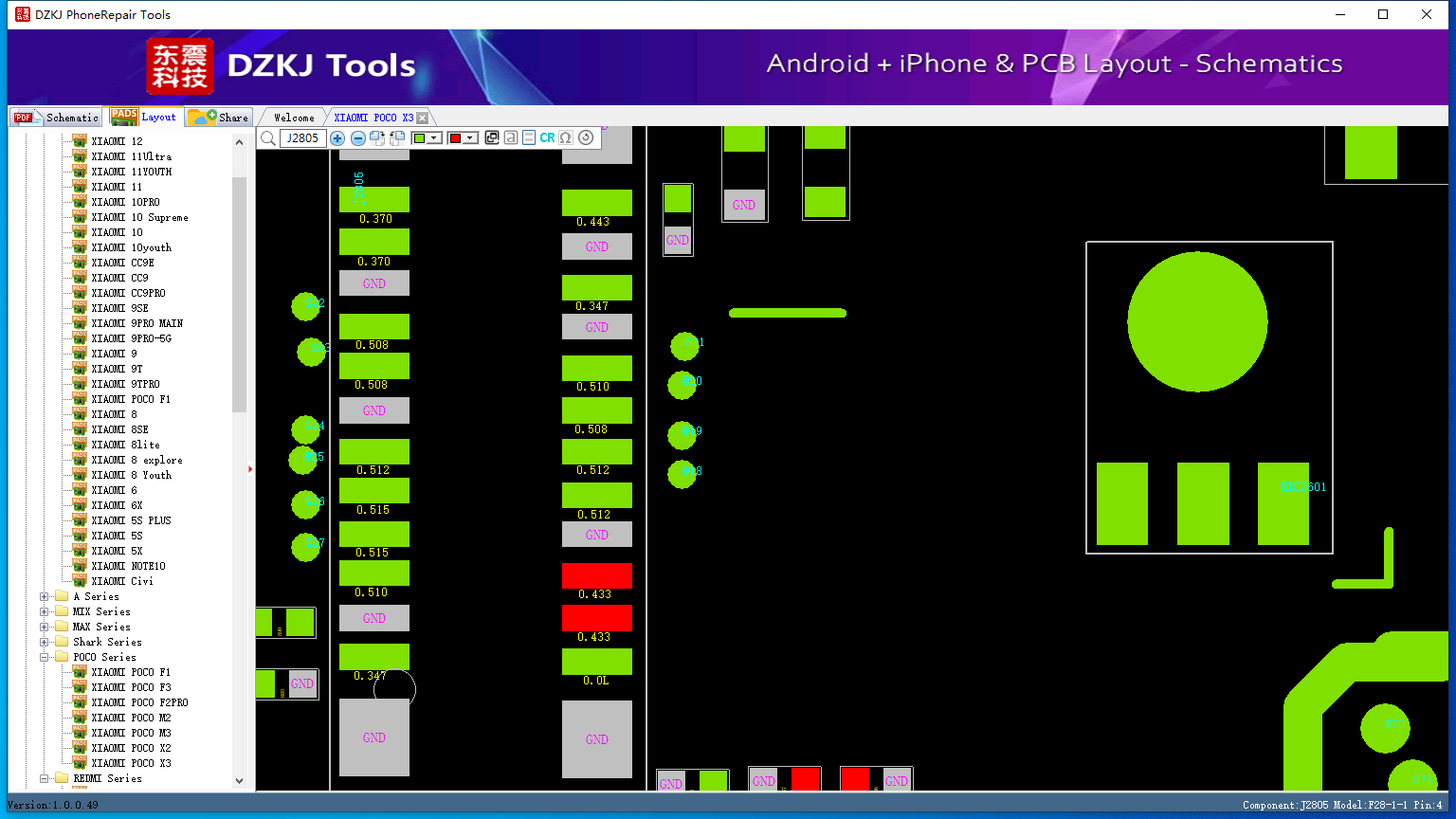The width and height of the screenshot is (1456, 819).
Task: Click the folder icon beside MIX Series
Action: pyautogui.click(x=62, y=611)
